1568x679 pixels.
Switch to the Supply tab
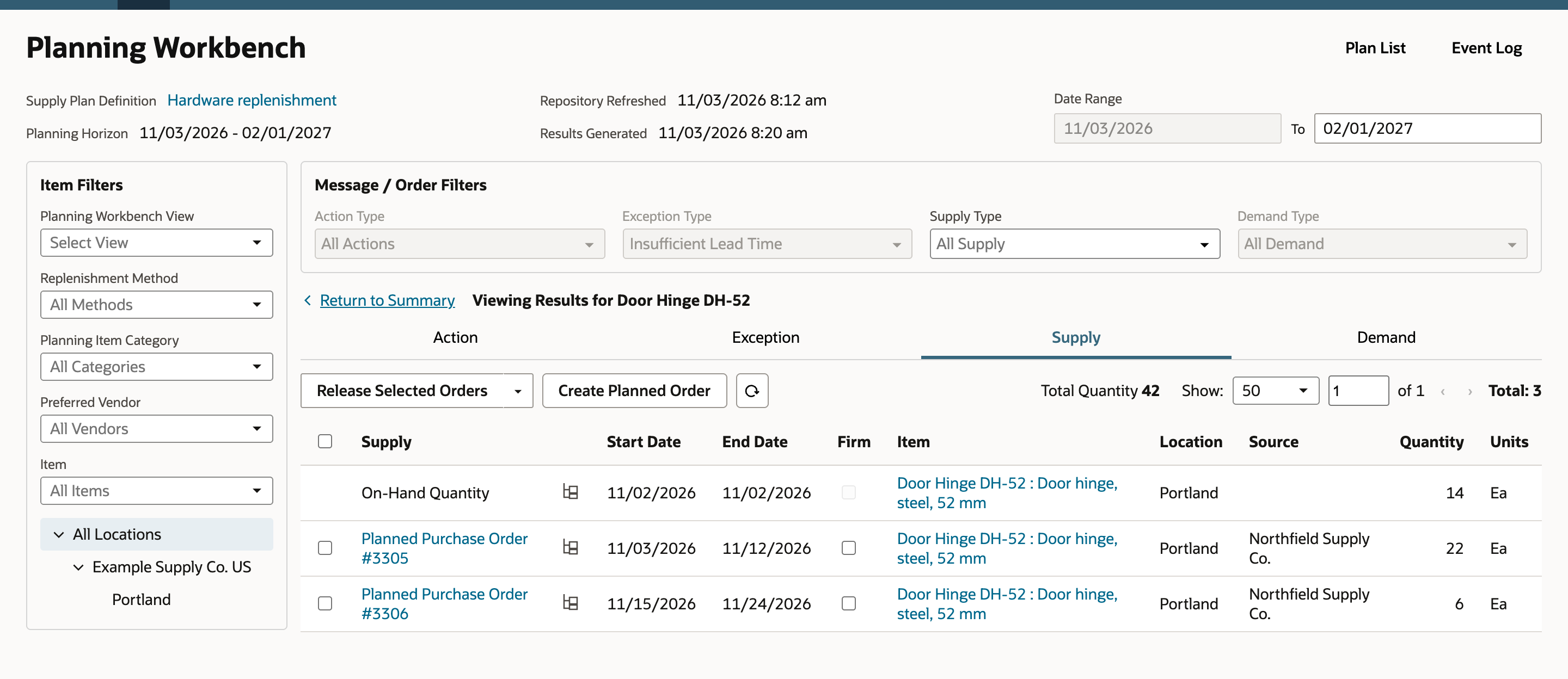[x=1076, y=338]
